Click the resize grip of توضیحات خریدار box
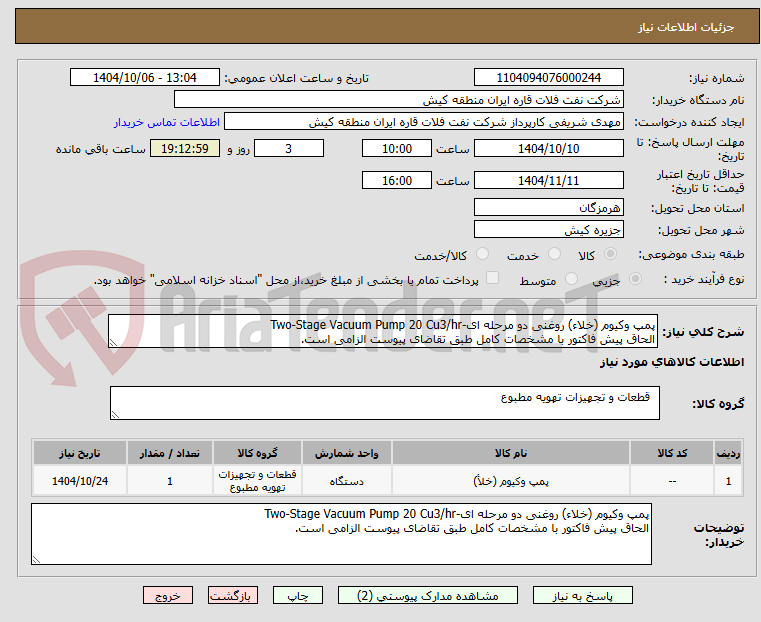The width and height of the screenshot is (761, 622). [37, 559]
